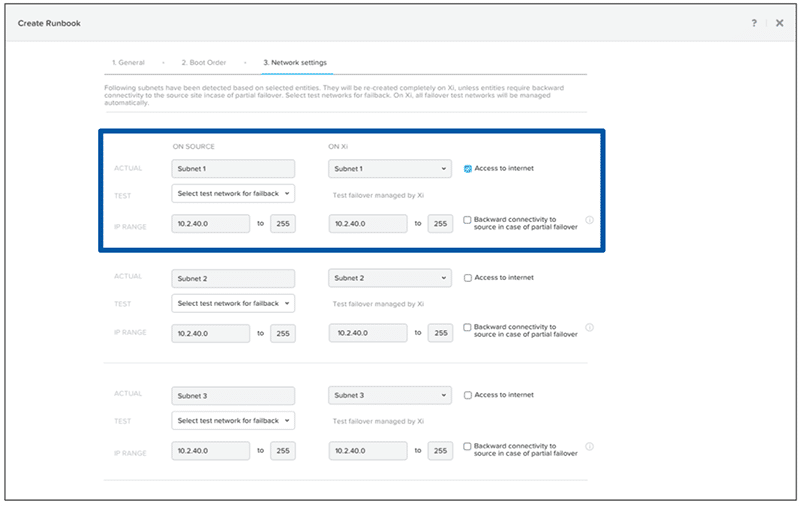Open the On Xi Subnet 1 dropdown
800x506 pixels.
click(390, 169)
